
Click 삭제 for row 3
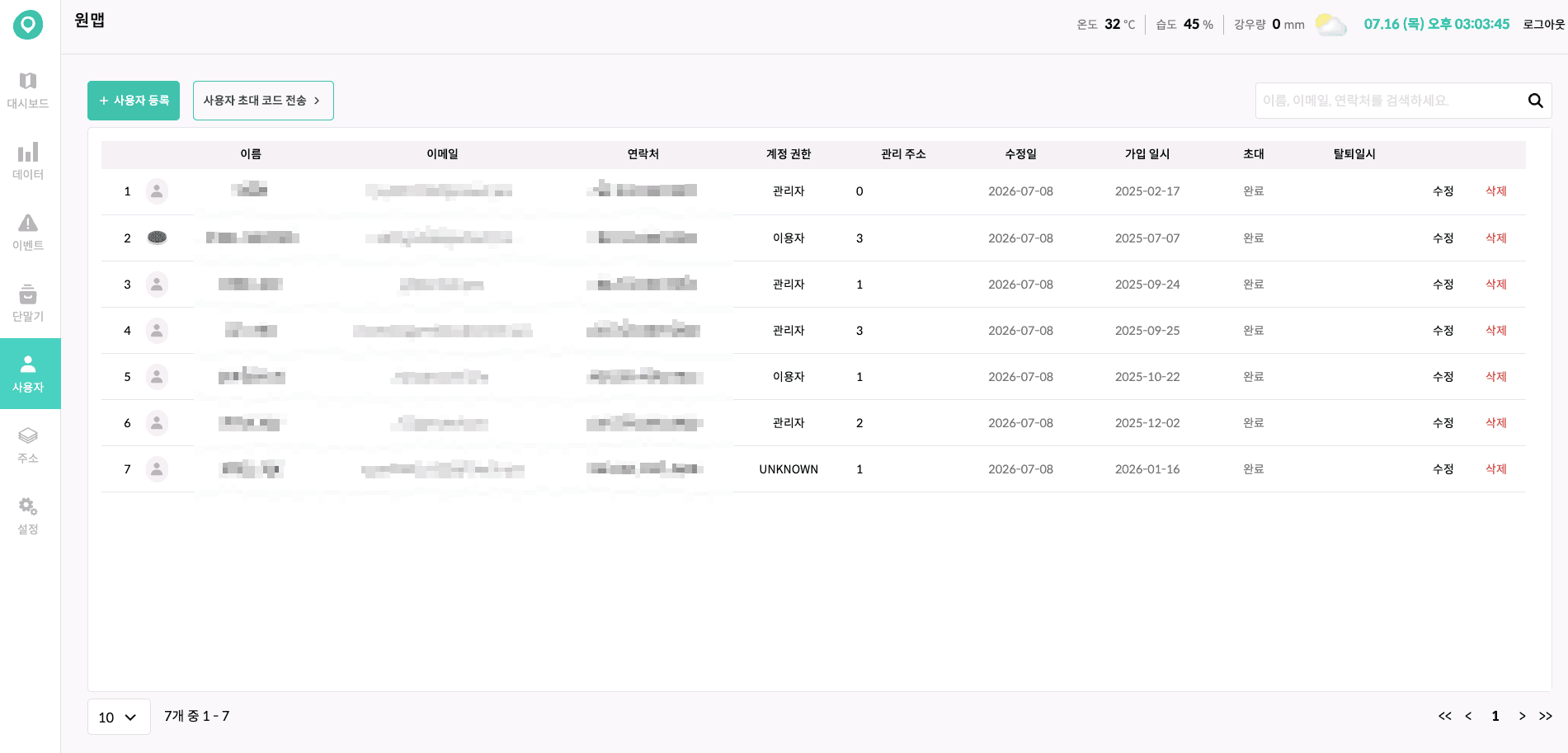[1495, 285]
